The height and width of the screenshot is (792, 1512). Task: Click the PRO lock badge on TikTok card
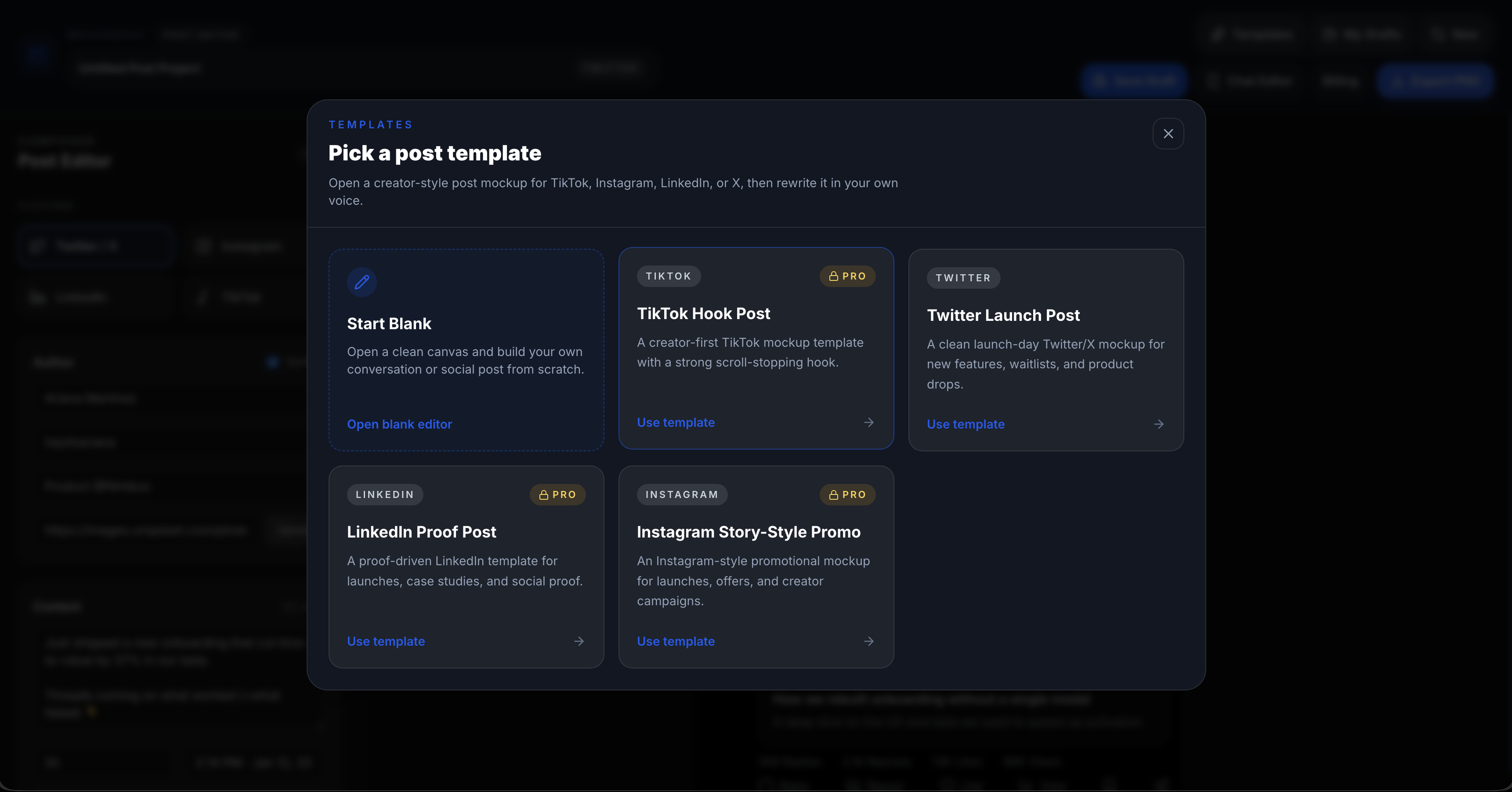point(847,276)
